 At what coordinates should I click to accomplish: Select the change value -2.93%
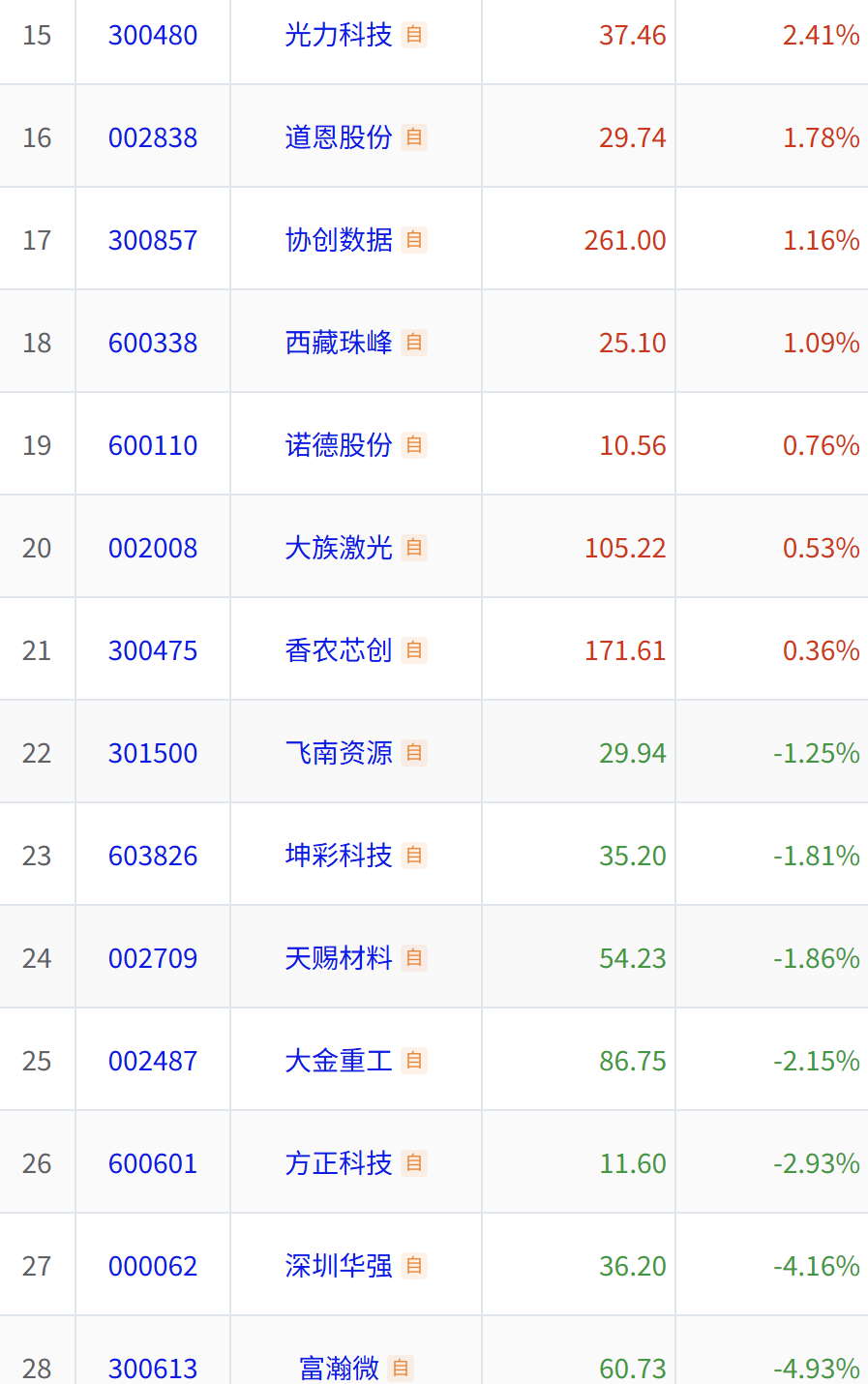[x=817, y=1164]
